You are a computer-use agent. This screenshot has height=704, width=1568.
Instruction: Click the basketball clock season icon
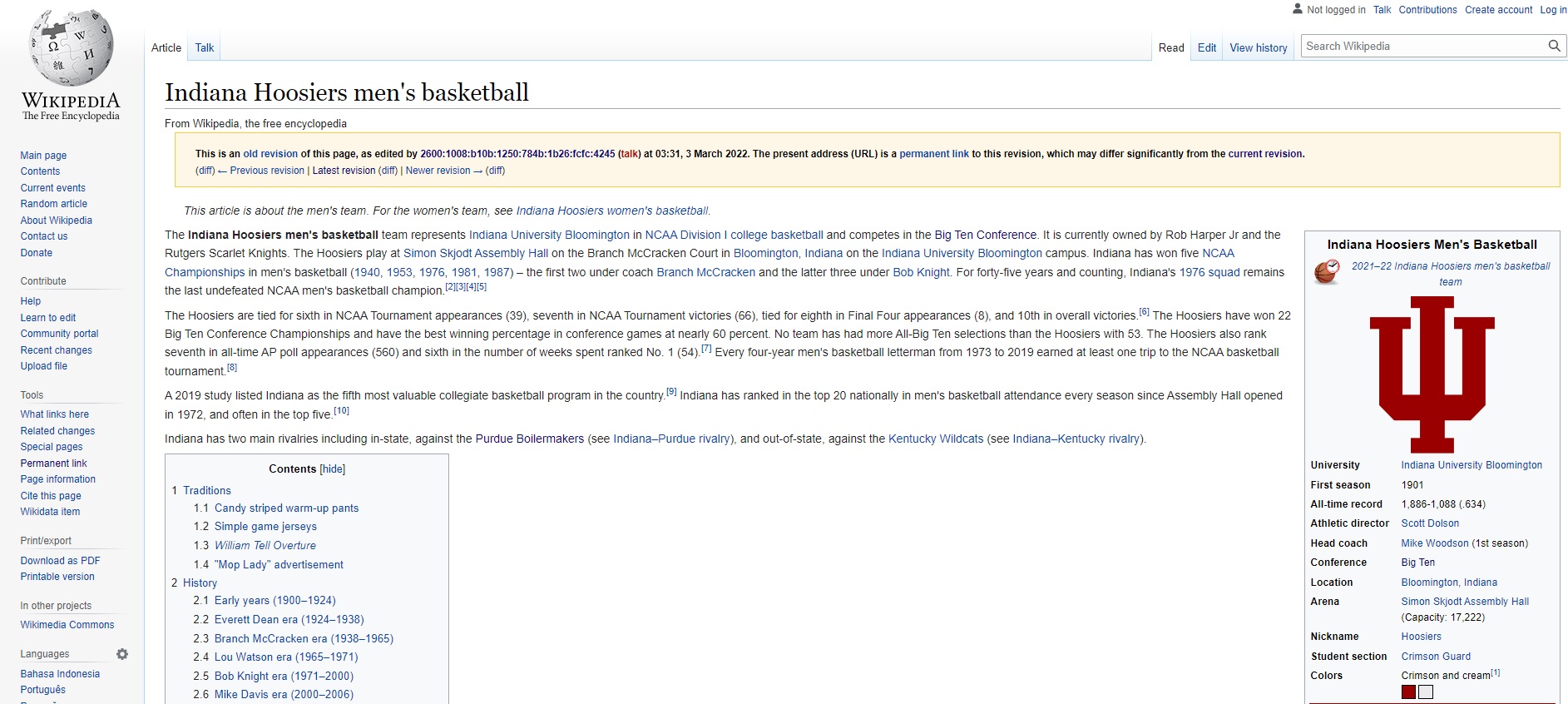[1327, 272]
